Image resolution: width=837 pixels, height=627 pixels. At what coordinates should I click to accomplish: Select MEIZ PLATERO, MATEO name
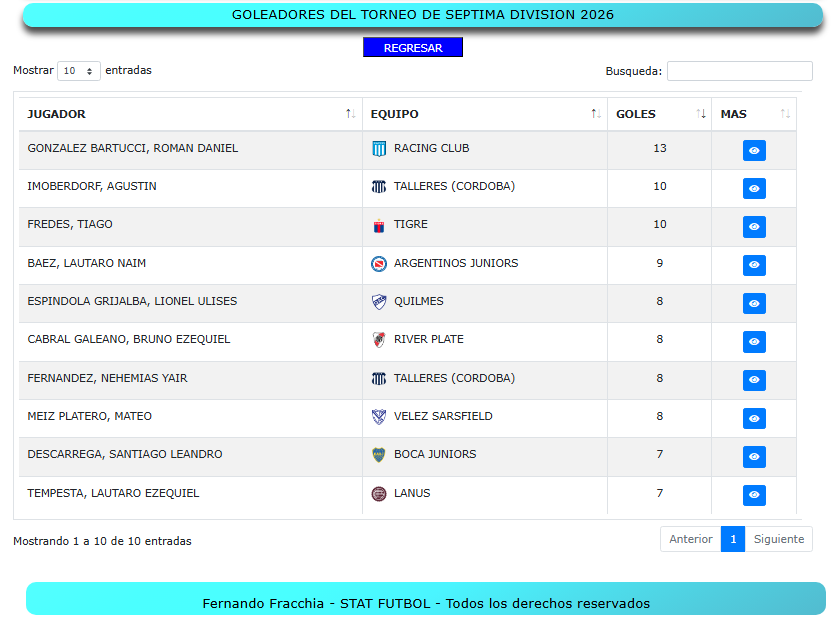(x=89, y=416)
